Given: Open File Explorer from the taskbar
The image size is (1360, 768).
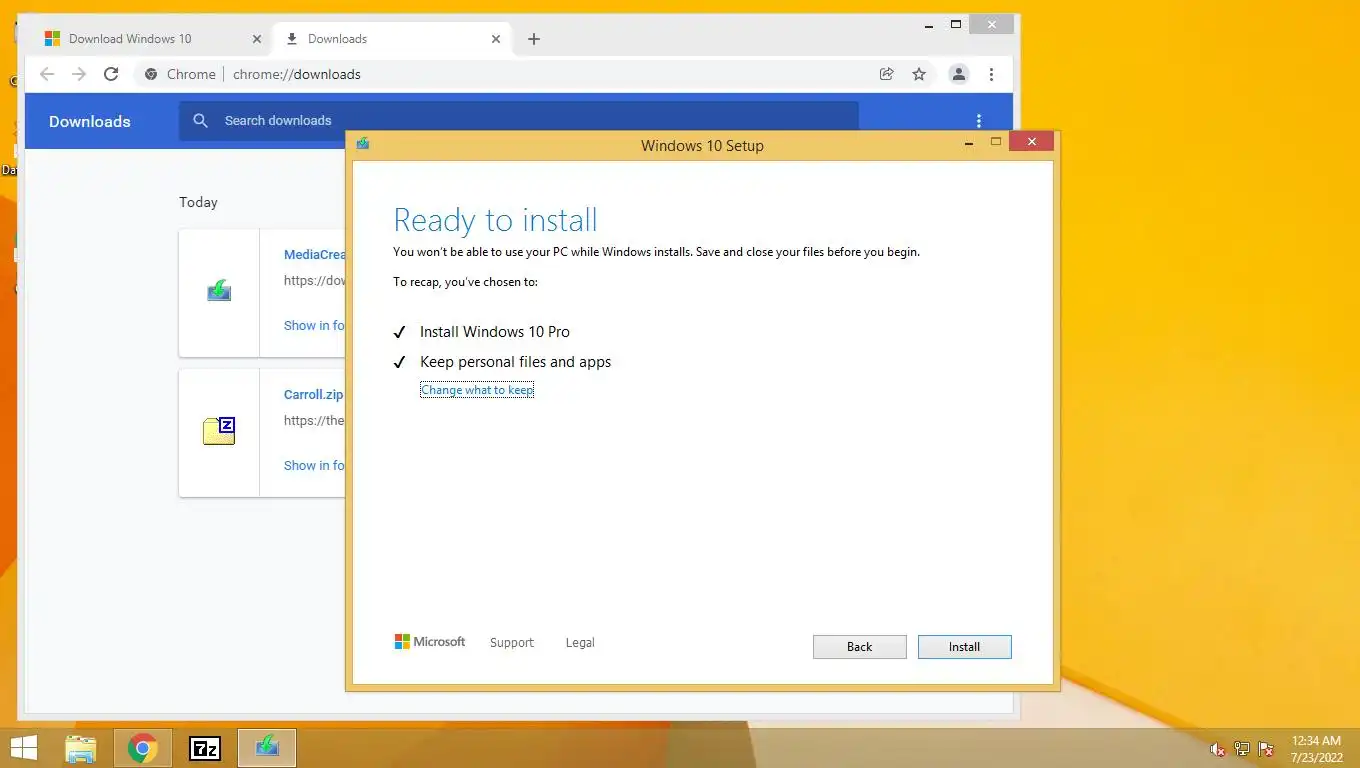Looking at the screenshot, I should coord(81,748).
